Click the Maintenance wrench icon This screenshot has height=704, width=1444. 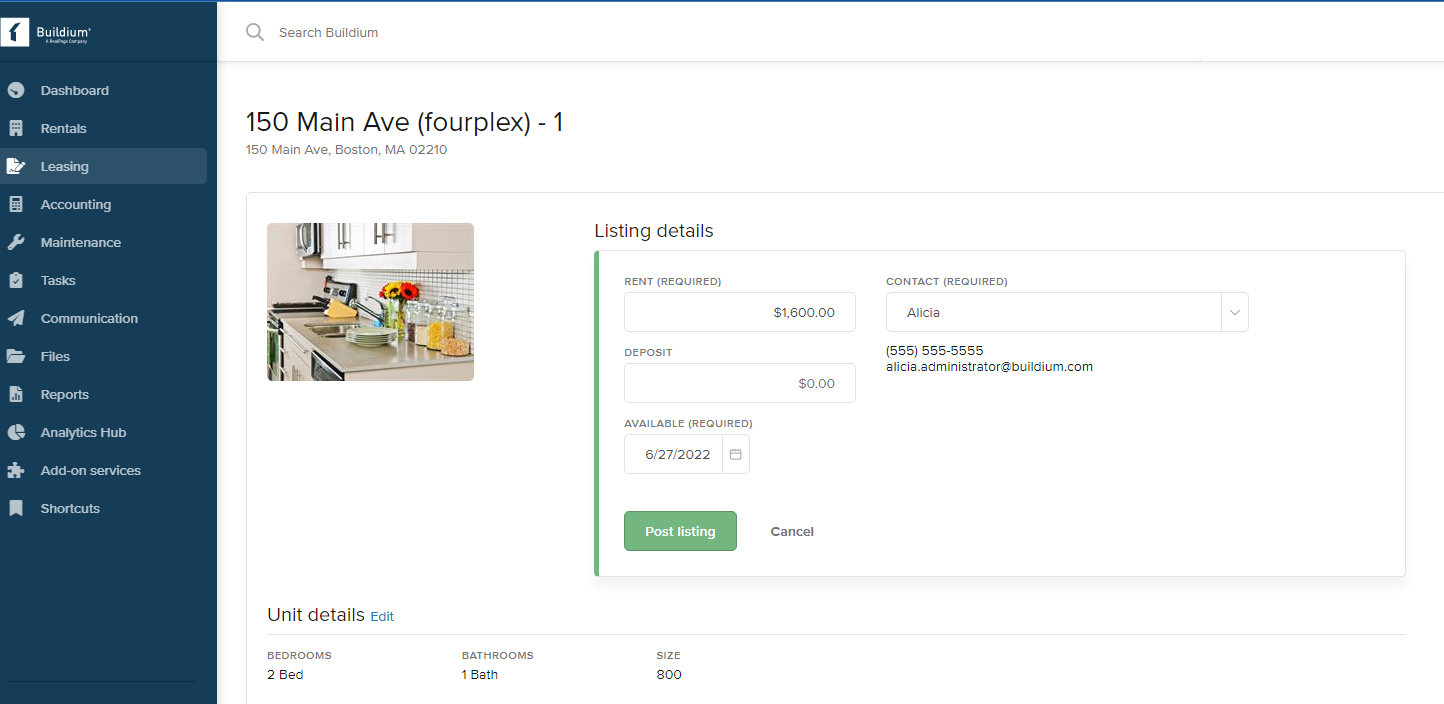point(16,242)
